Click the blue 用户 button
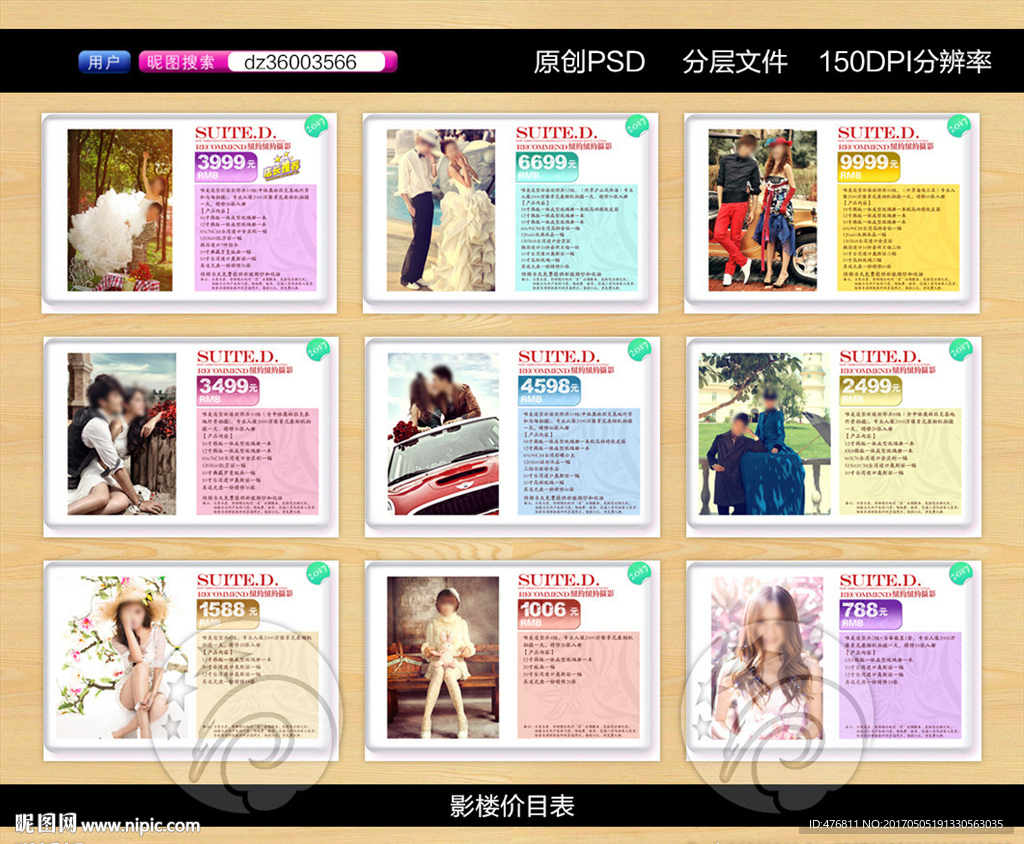The height and width of the screenshot is (844, 1024). pos(104,62)
